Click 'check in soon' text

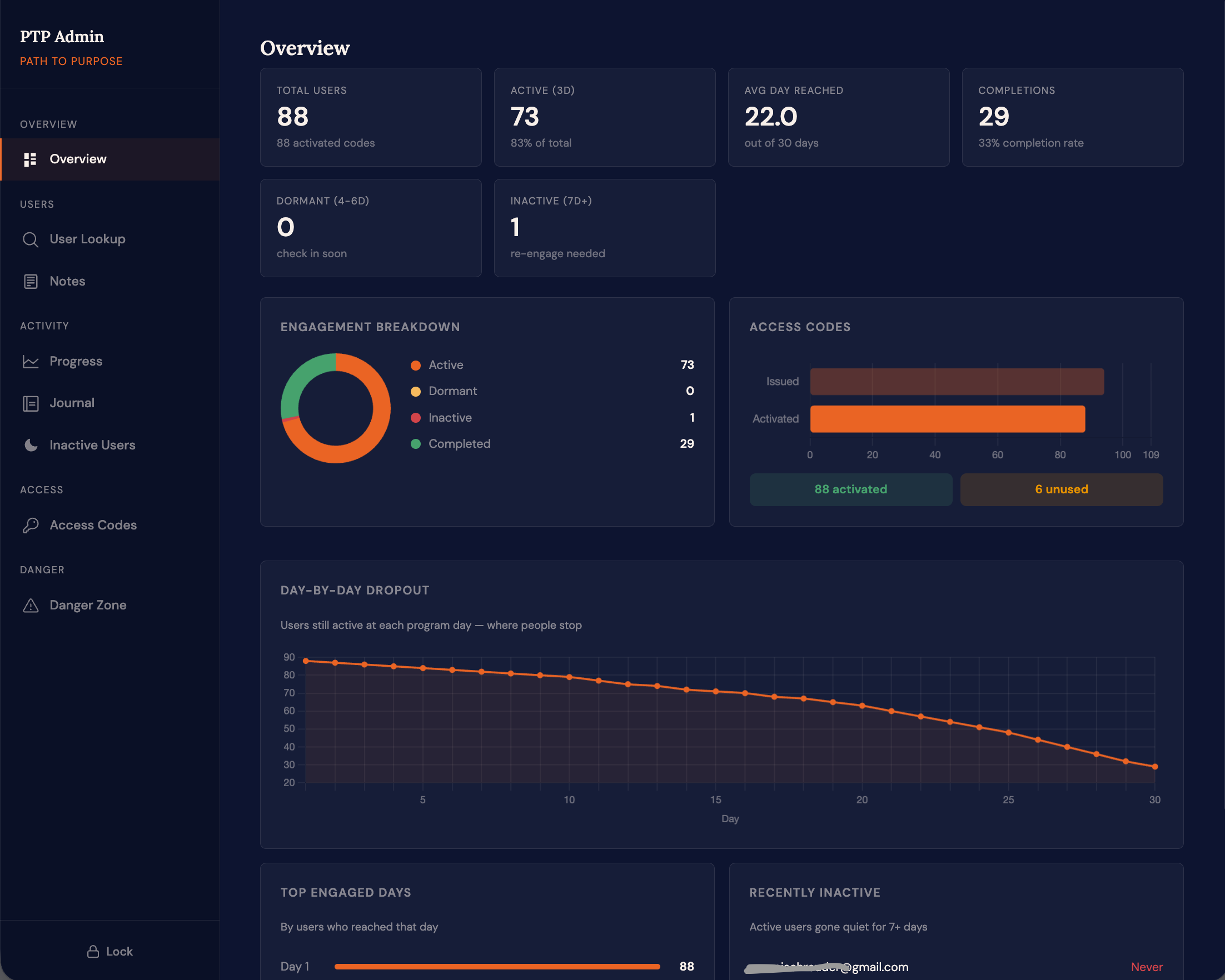[311, 254]
